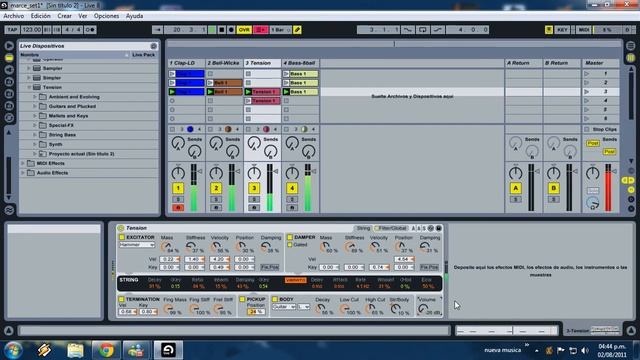Arm track 1 record button

178,208
